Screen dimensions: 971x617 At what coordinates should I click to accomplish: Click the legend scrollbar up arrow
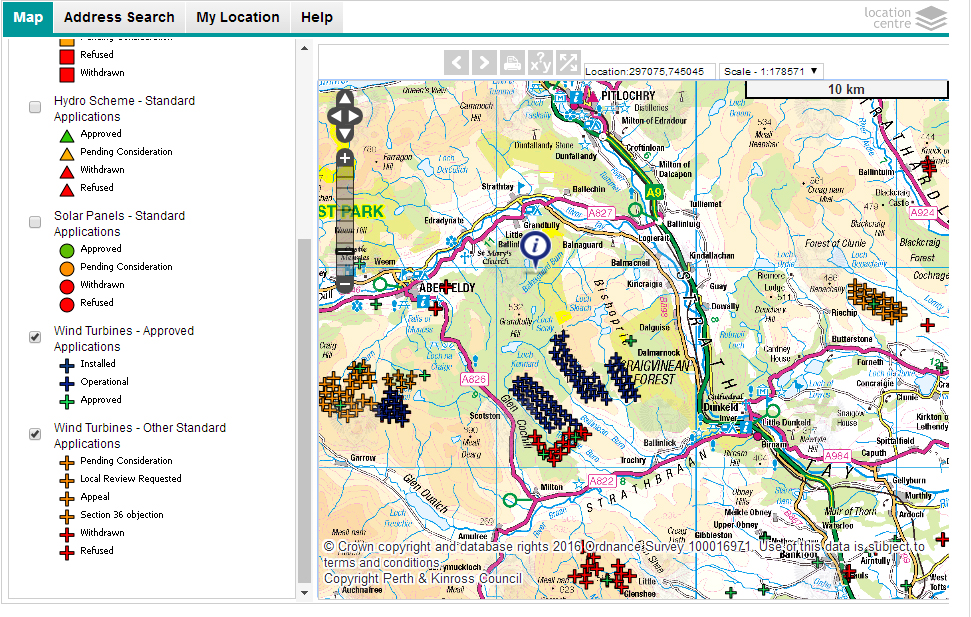[x=304, y=48]
